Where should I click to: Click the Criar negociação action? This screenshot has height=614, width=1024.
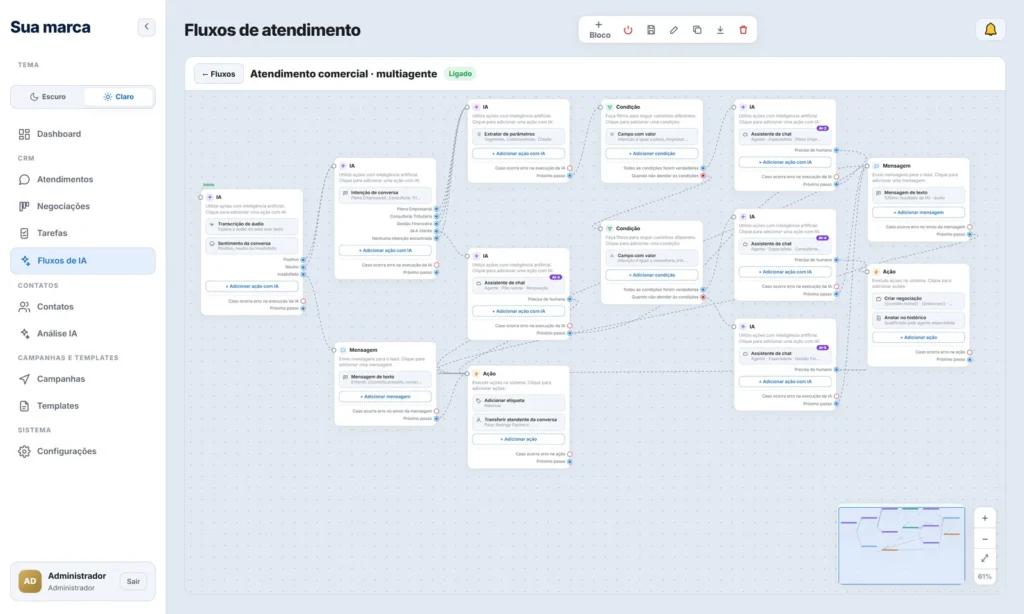(x=918, y=300)
